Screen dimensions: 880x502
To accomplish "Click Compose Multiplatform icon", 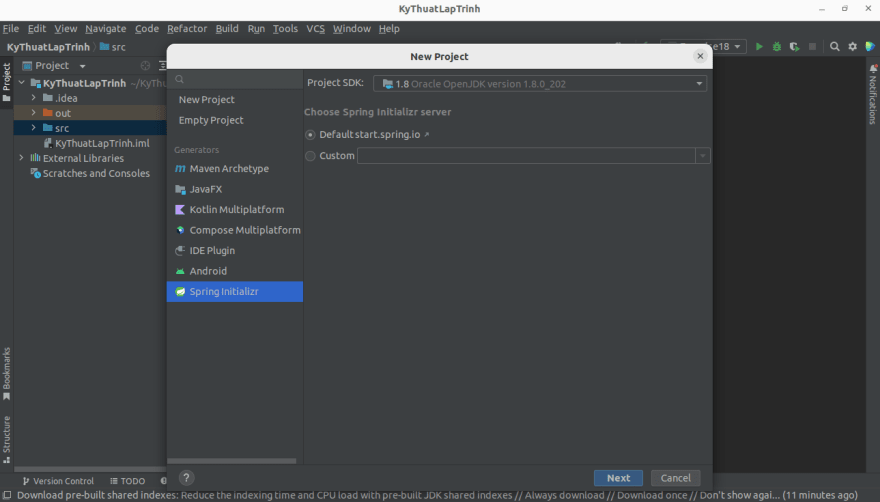I will point(180,230).
